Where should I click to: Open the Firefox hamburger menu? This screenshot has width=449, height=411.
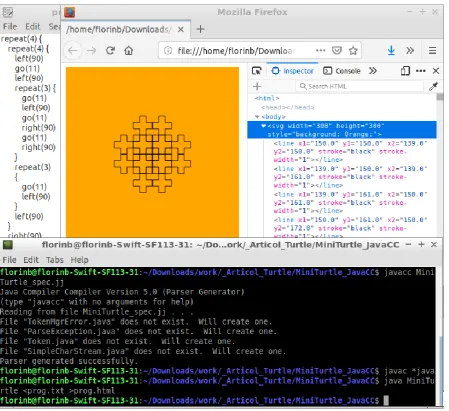point(432,50)
